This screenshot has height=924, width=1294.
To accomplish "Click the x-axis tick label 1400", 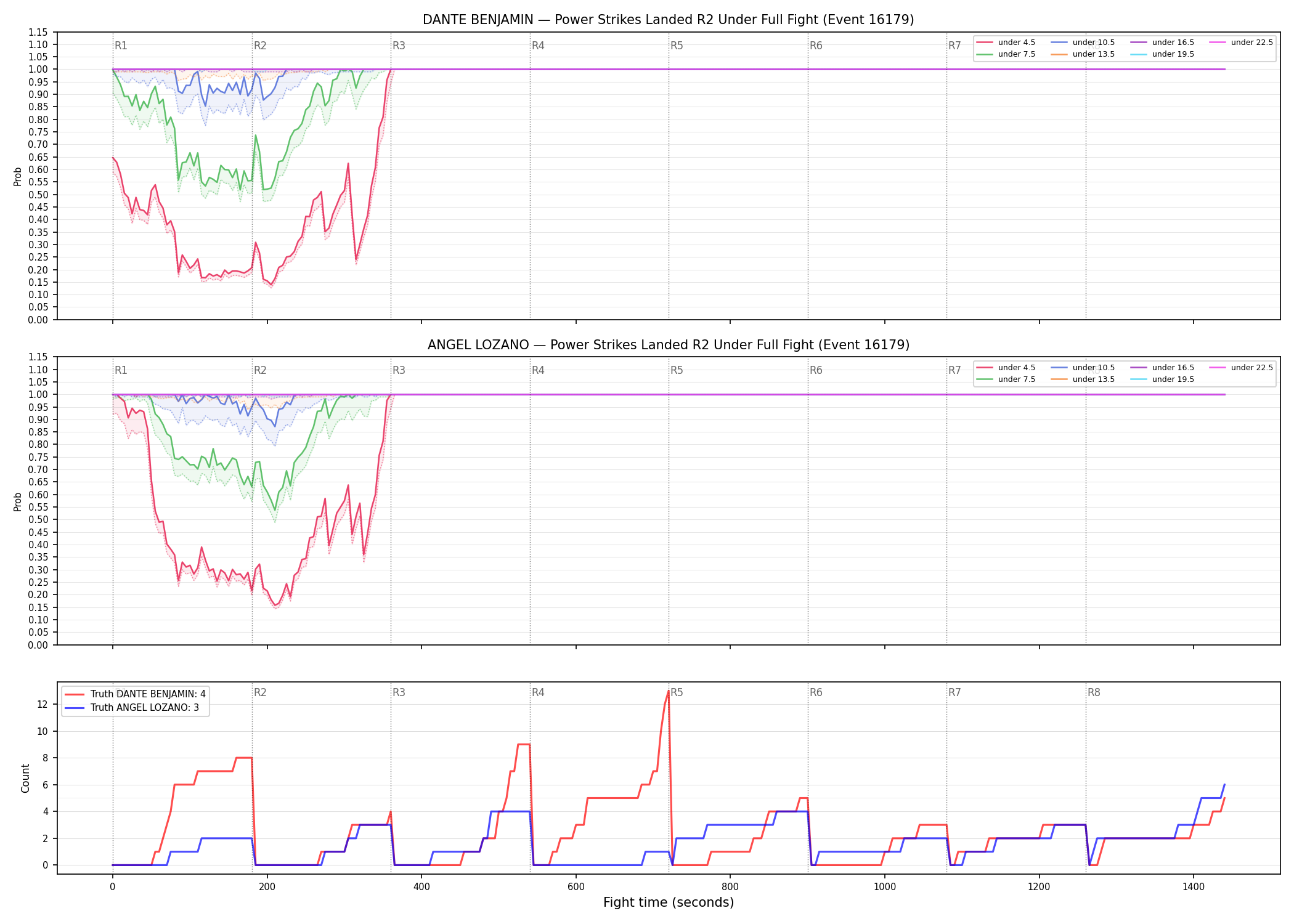I will pyautogui.click(x=1194, y=887).
